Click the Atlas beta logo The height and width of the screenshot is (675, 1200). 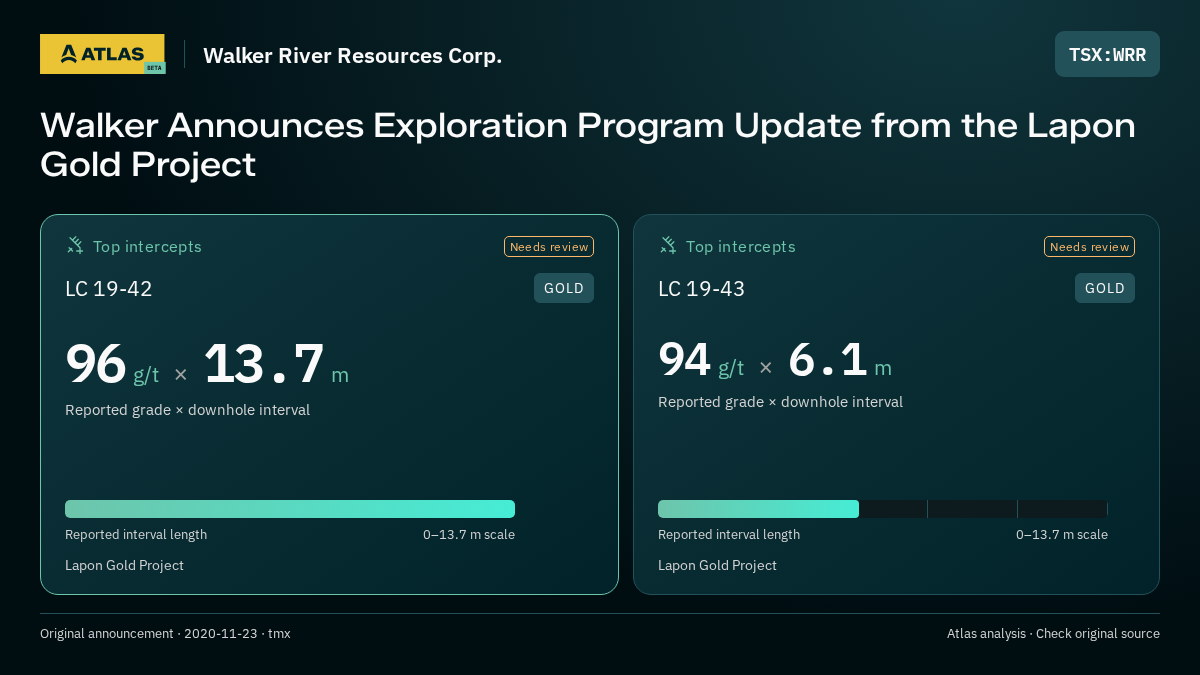102,54
